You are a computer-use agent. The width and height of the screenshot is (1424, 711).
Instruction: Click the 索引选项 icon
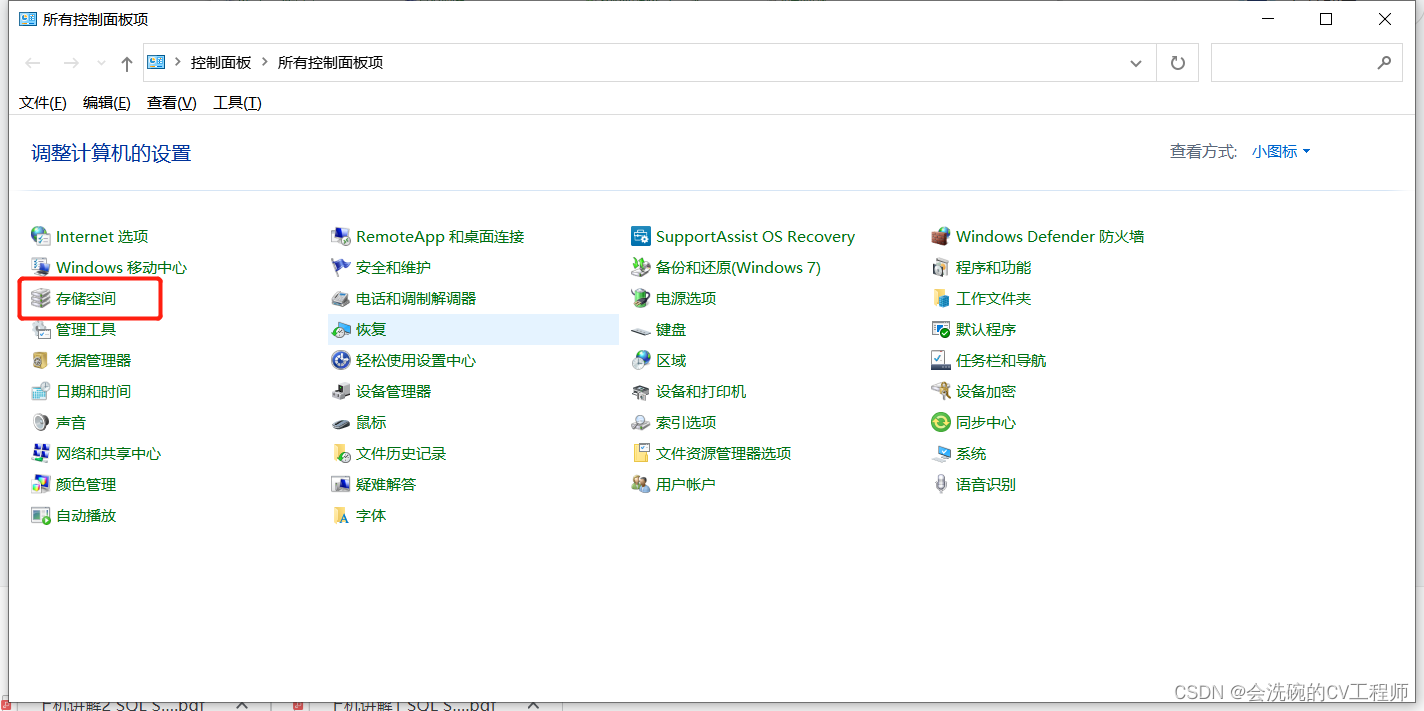click(640, 422)
